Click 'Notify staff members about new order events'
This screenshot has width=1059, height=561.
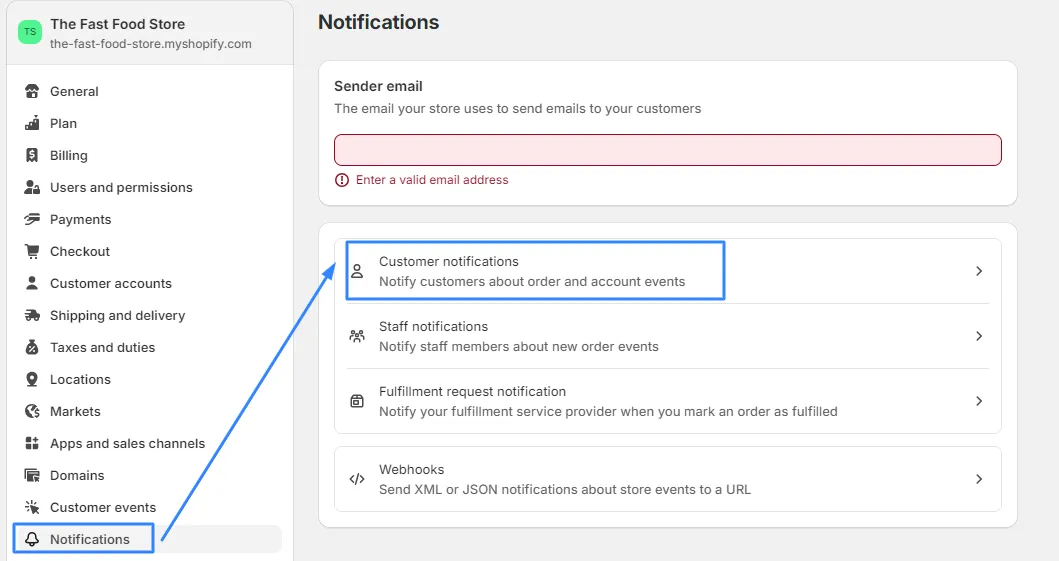tap(519, 346)
